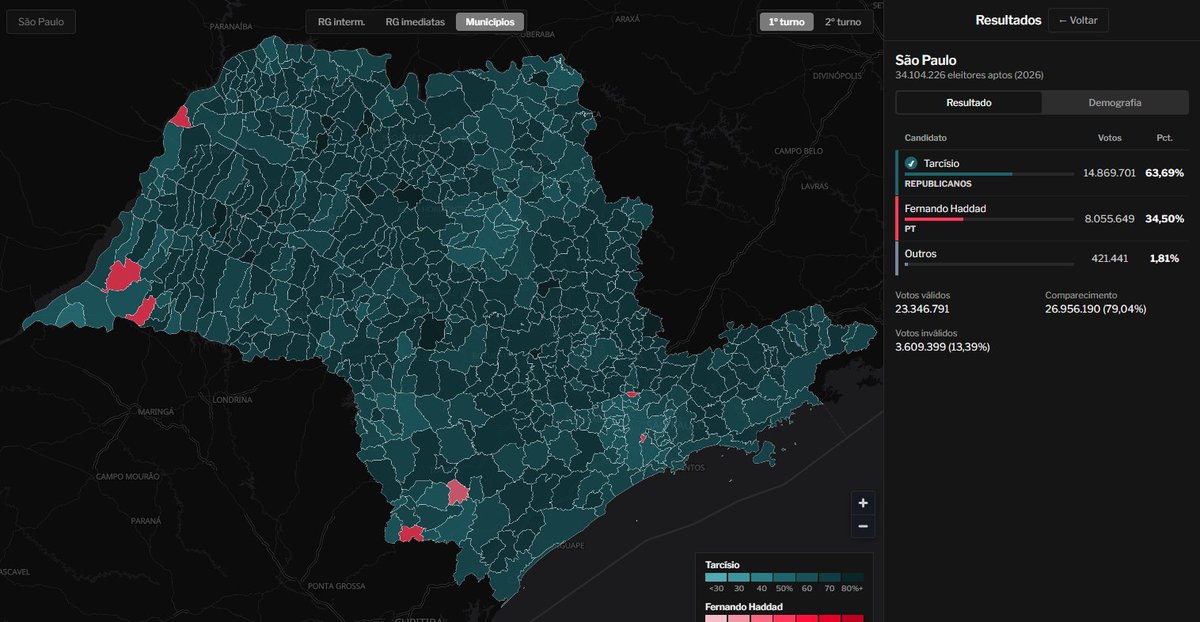This screenshot has width=1200, height=622.
Task: Switch to RG interm. map view
Action: (341, 21)
